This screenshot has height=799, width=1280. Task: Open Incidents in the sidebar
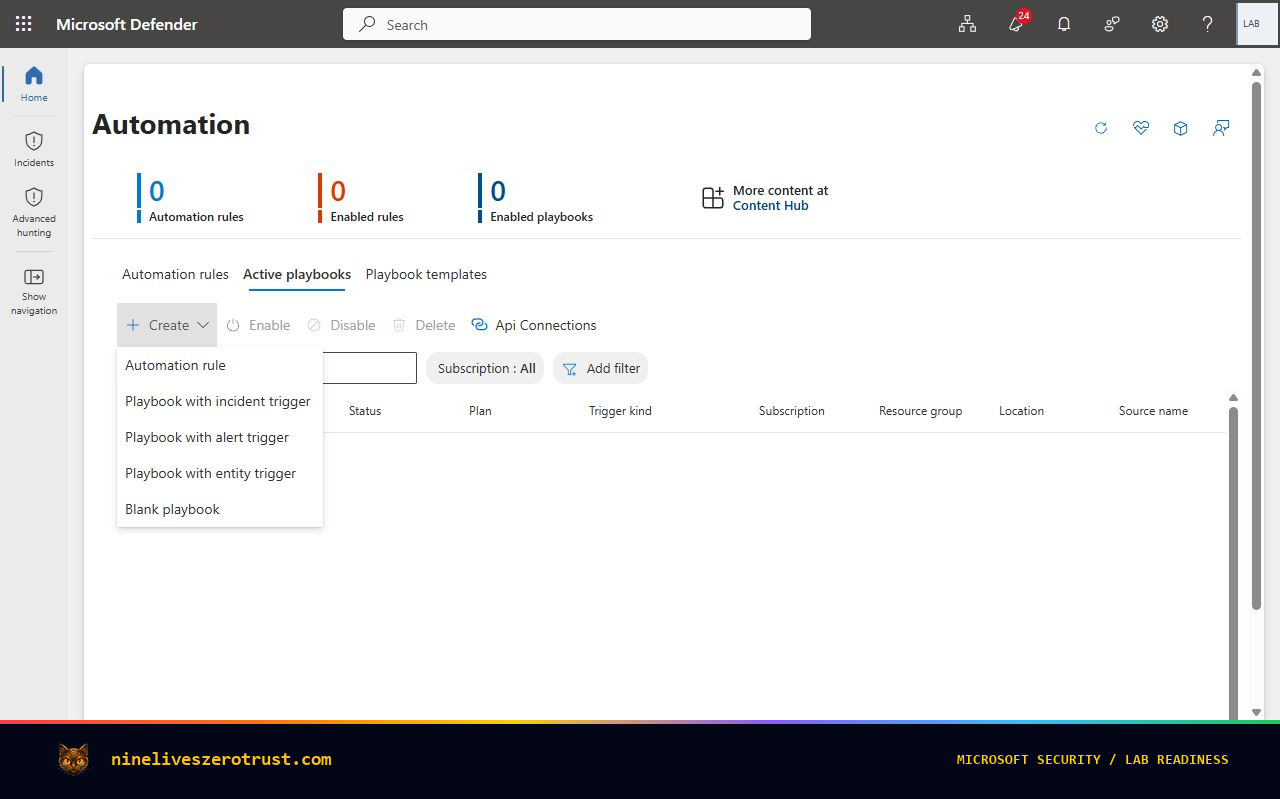[34, 149]
